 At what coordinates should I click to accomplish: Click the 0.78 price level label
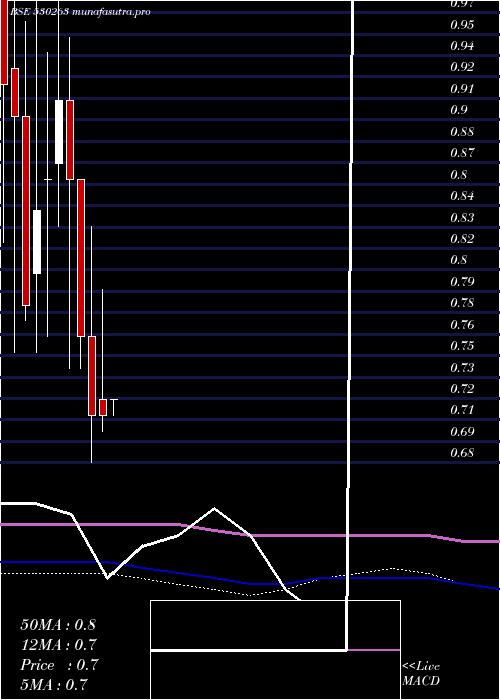pyautogui.click(x=462, y=303)
